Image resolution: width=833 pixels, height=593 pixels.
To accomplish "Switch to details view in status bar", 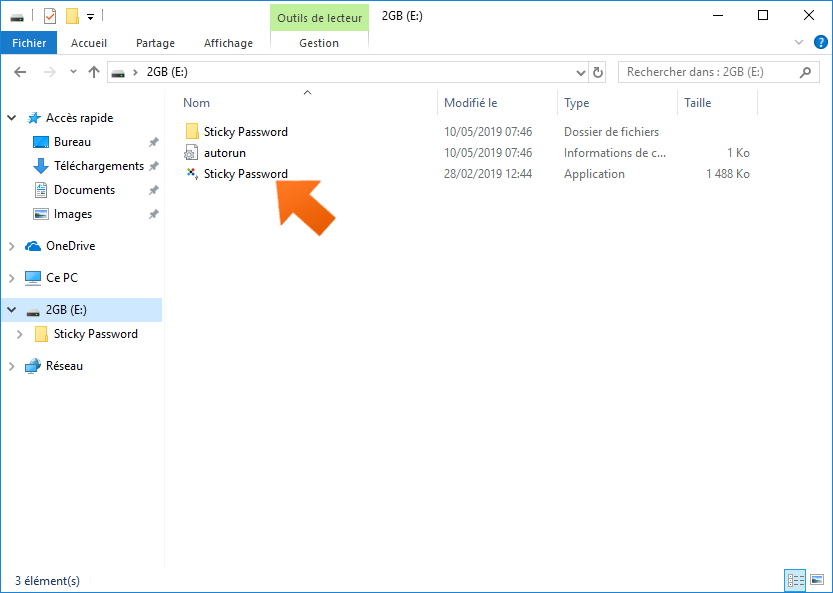I will [x=795, y=580].
